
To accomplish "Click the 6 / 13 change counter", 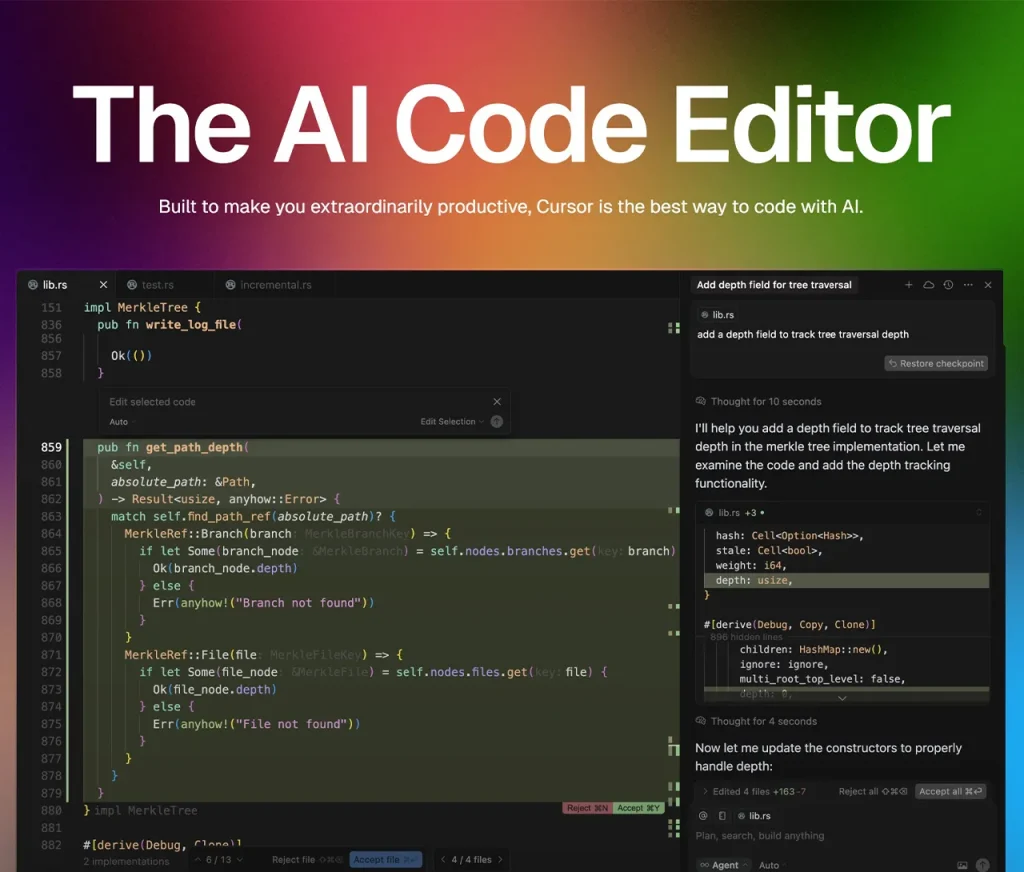I will coord(219,860).
